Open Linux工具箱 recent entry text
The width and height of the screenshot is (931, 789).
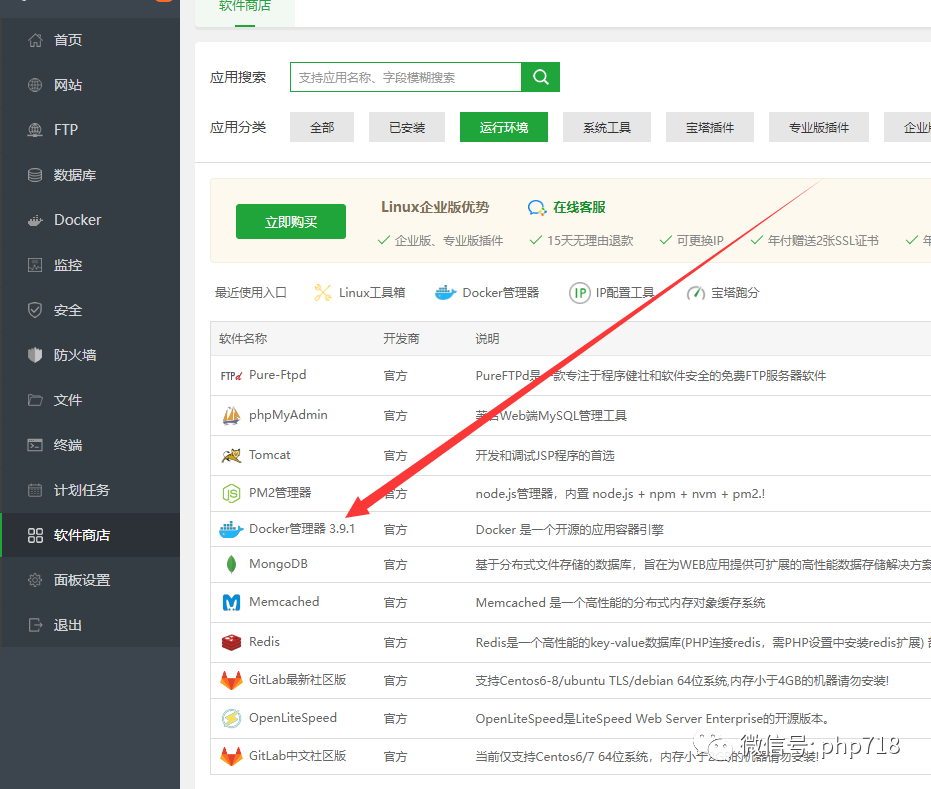(372, 293)
